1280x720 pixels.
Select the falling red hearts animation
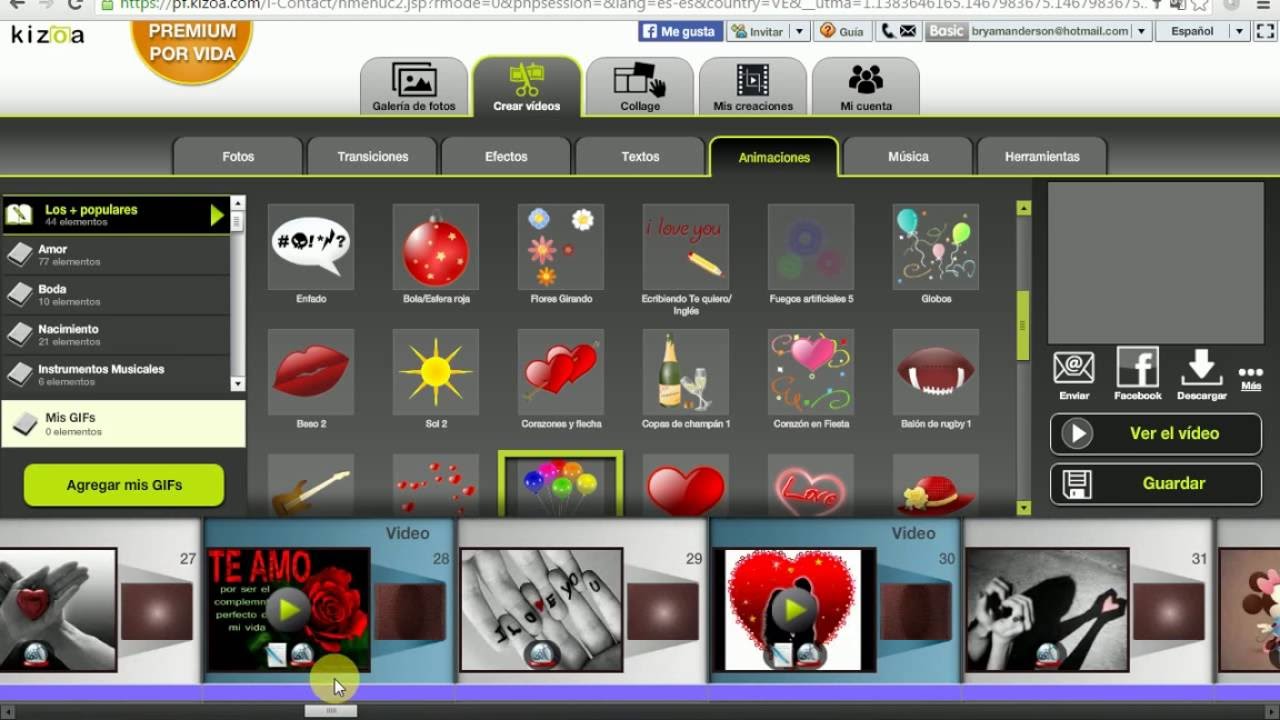(436, 486)
